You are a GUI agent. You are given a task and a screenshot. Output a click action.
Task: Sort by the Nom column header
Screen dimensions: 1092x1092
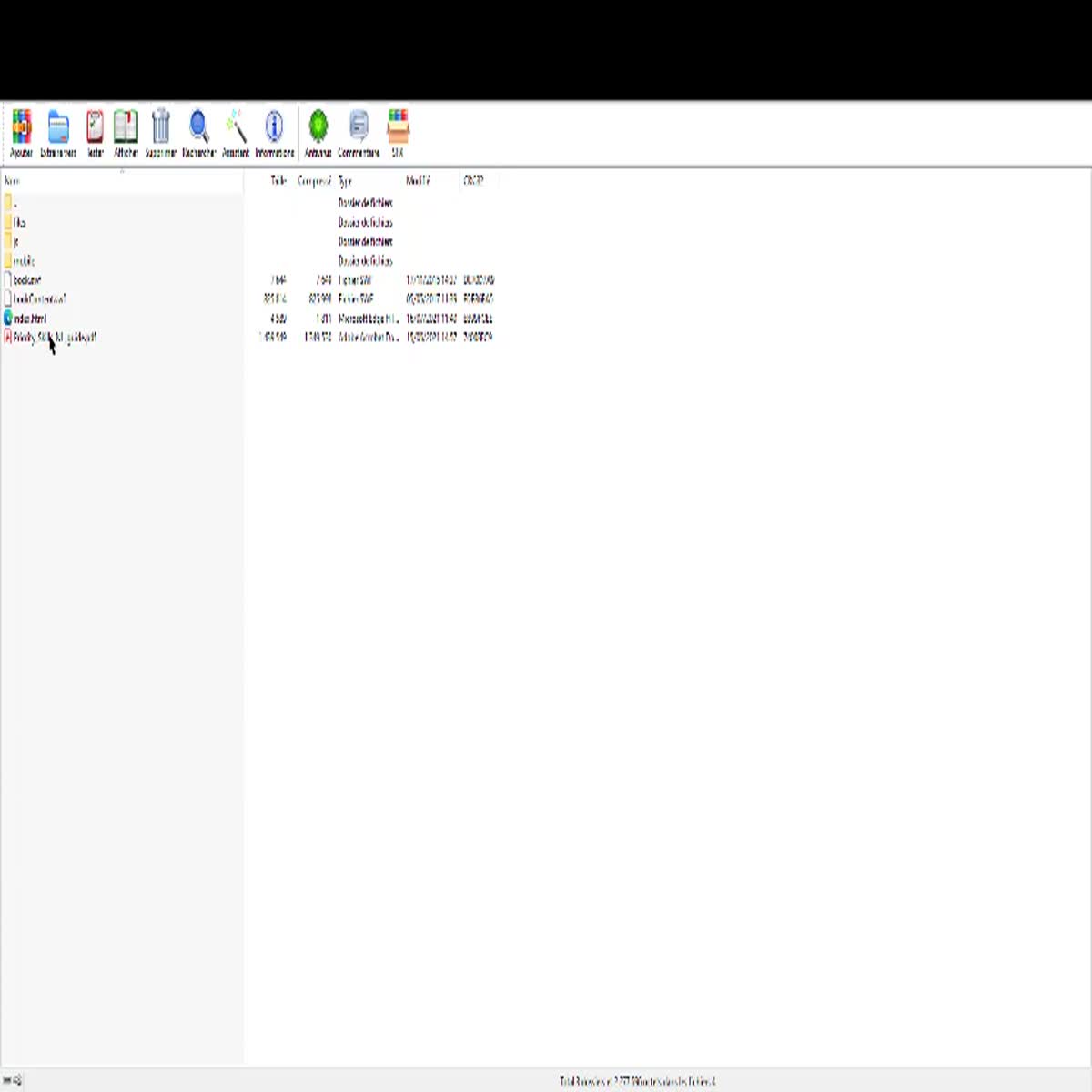[13, 181]
